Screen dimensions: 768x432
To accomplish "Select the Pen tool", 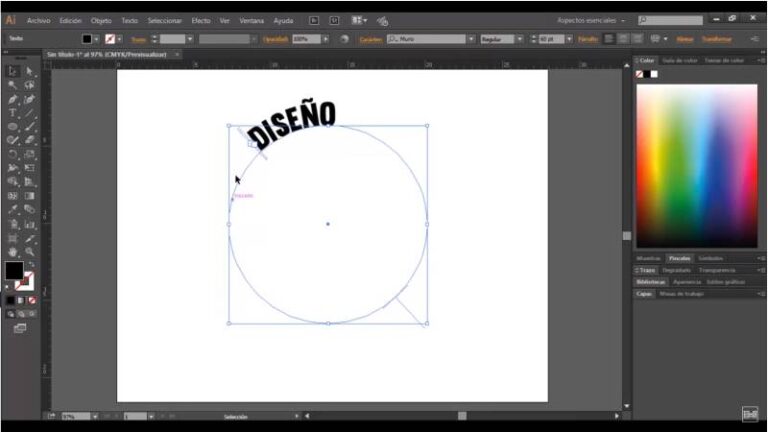I will pos(12,99).
